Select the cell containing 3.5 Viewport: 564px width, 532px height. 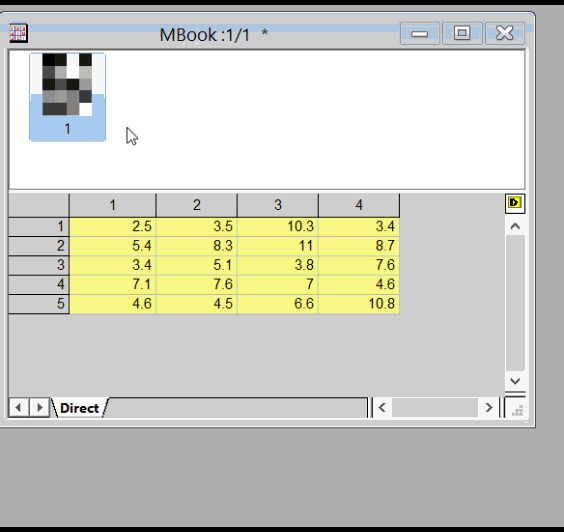[x=196, y=227]
